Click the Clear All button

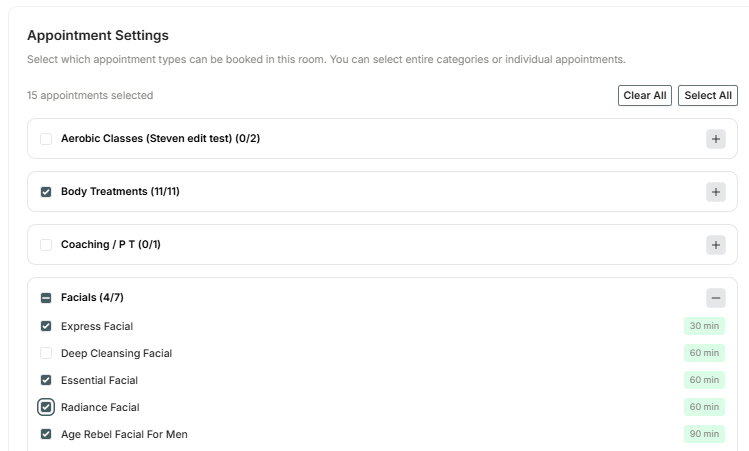[645, 96]
